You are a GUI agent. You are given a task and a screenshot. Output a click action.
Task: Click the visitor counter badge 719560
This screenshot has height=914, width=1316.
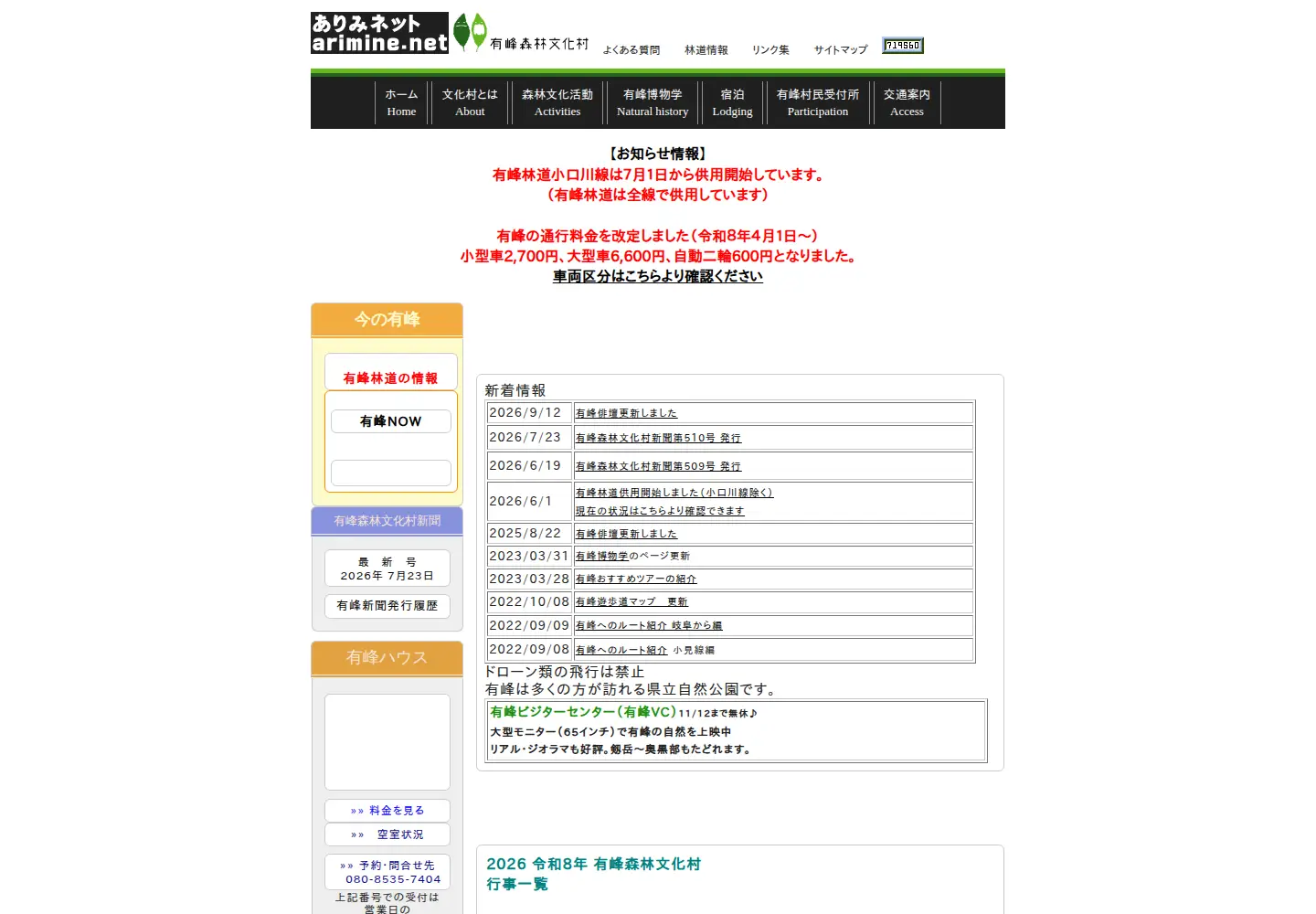tap(903, 45)
